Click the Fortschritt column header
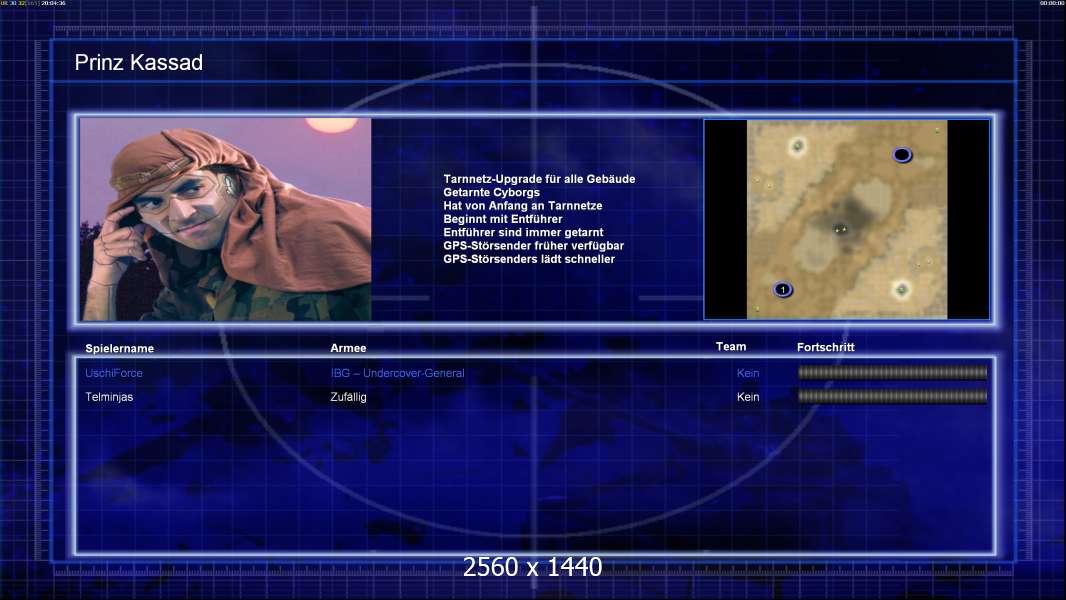This screenshot has width=1066, height=600. pyautogui.click(x=825, y=347)
